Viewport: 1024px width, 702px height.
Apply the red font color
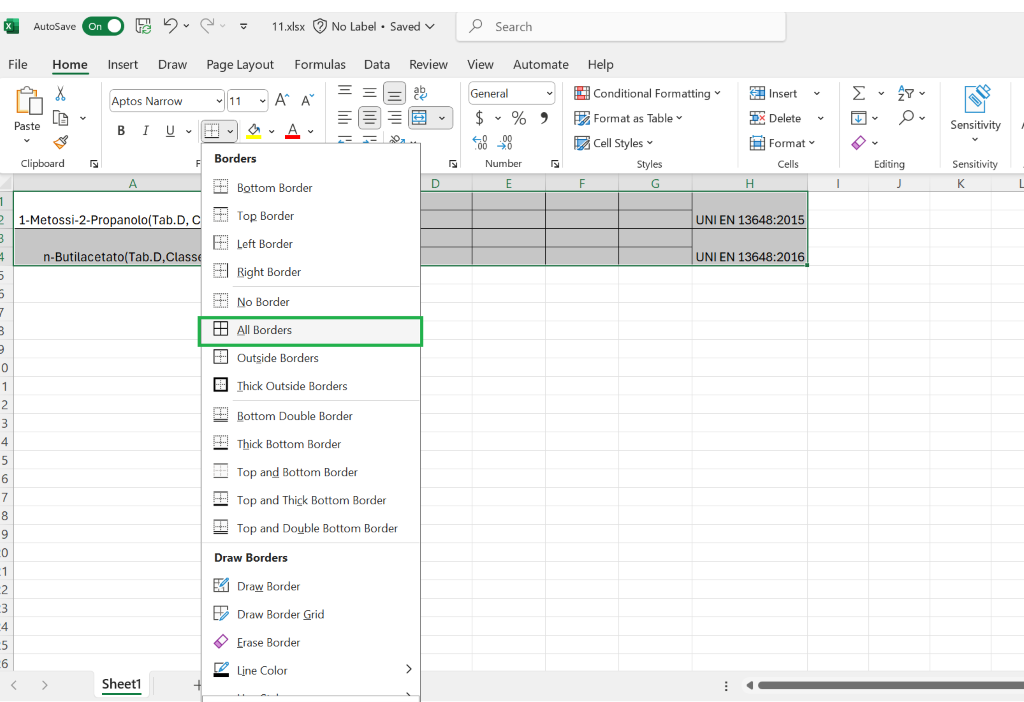click(x=293, y=131)
